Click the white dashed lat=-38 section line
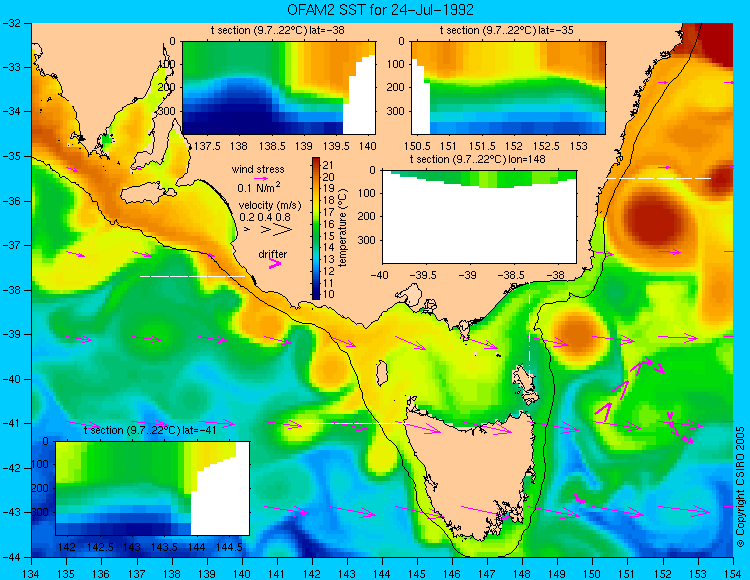 (192, 277)
